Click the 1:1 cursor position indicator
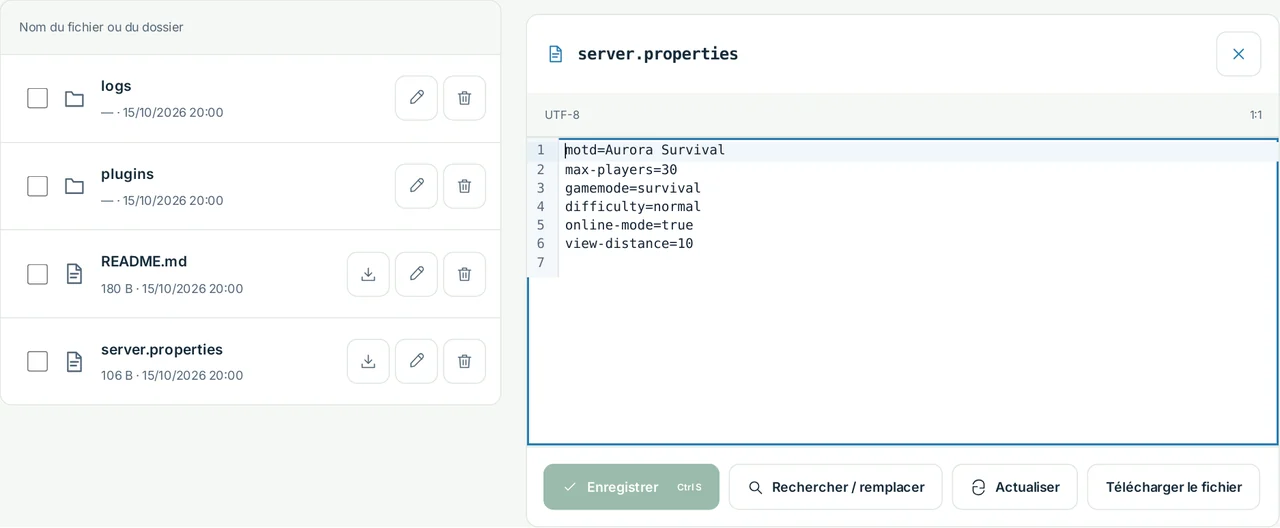 [1255, 115]
